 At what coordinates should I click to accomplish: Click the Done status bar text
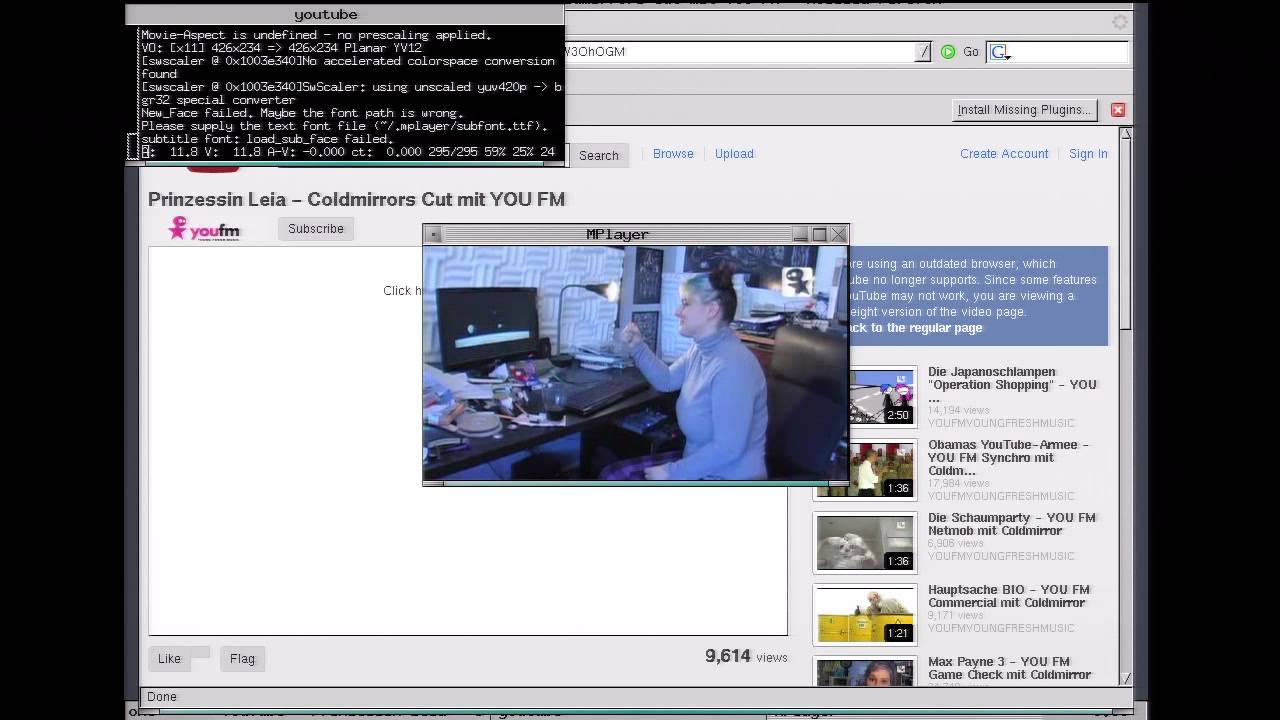(161, 697)
